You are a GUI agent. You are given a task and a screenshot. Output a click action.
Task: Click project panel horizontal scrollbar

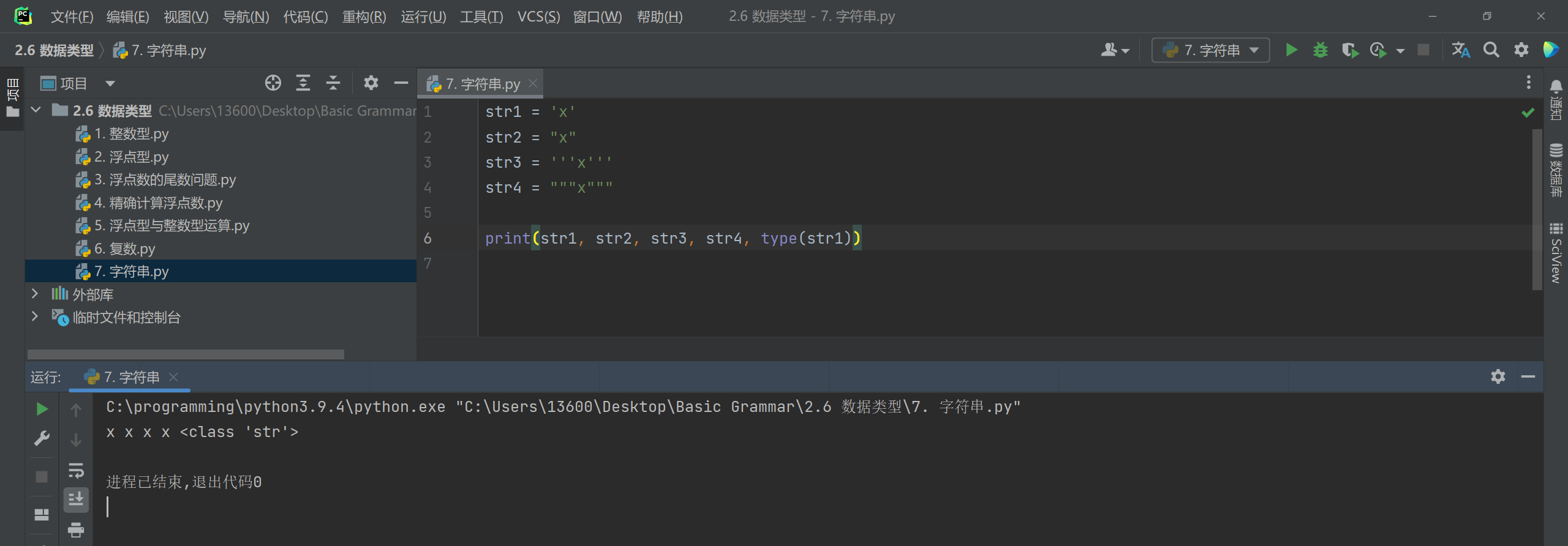pyautogui.click(x=186, y=354)
